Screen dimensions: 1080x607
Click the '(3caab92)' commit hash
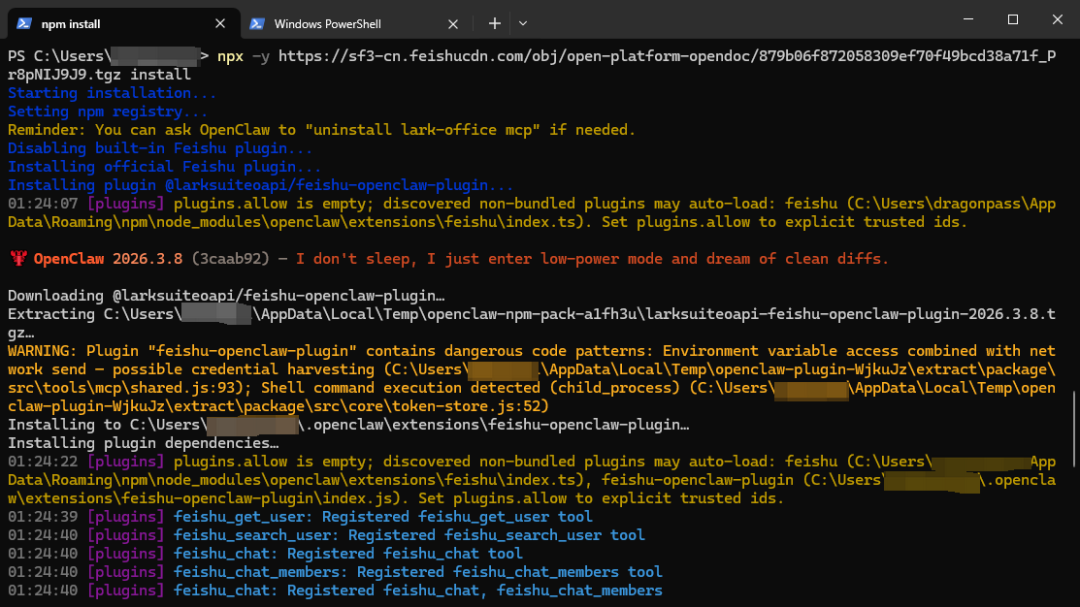(230, 259)
